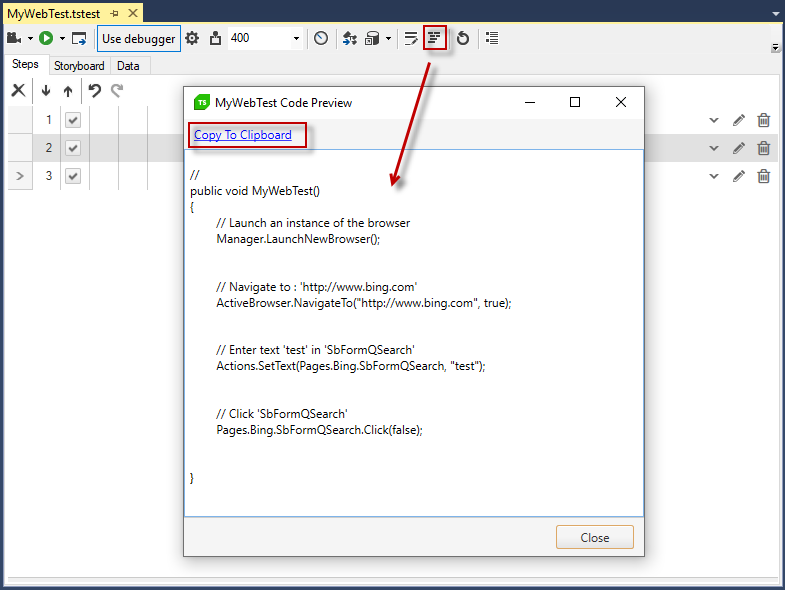Minimize the MyWebTest Code Preview window
785x590 pixels.
[530, 102]
